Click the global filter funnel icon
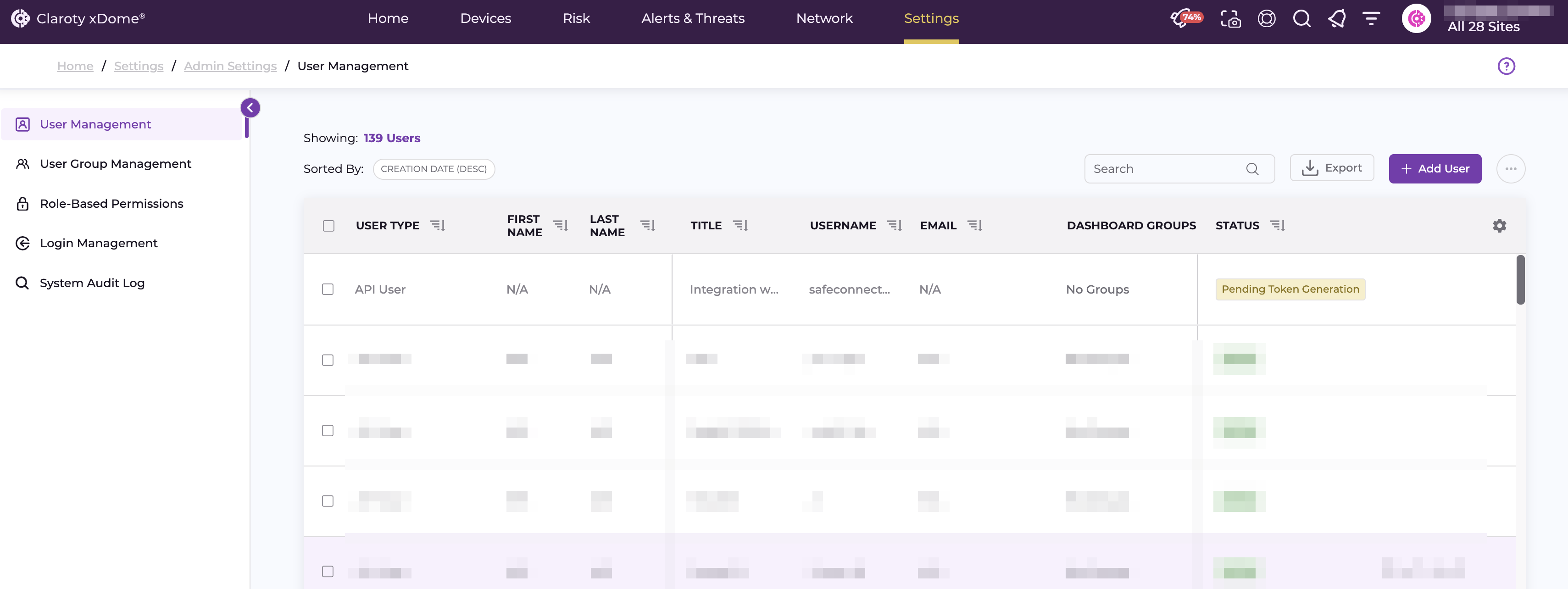This screenshot has height=589, width=1568. 1371,19
